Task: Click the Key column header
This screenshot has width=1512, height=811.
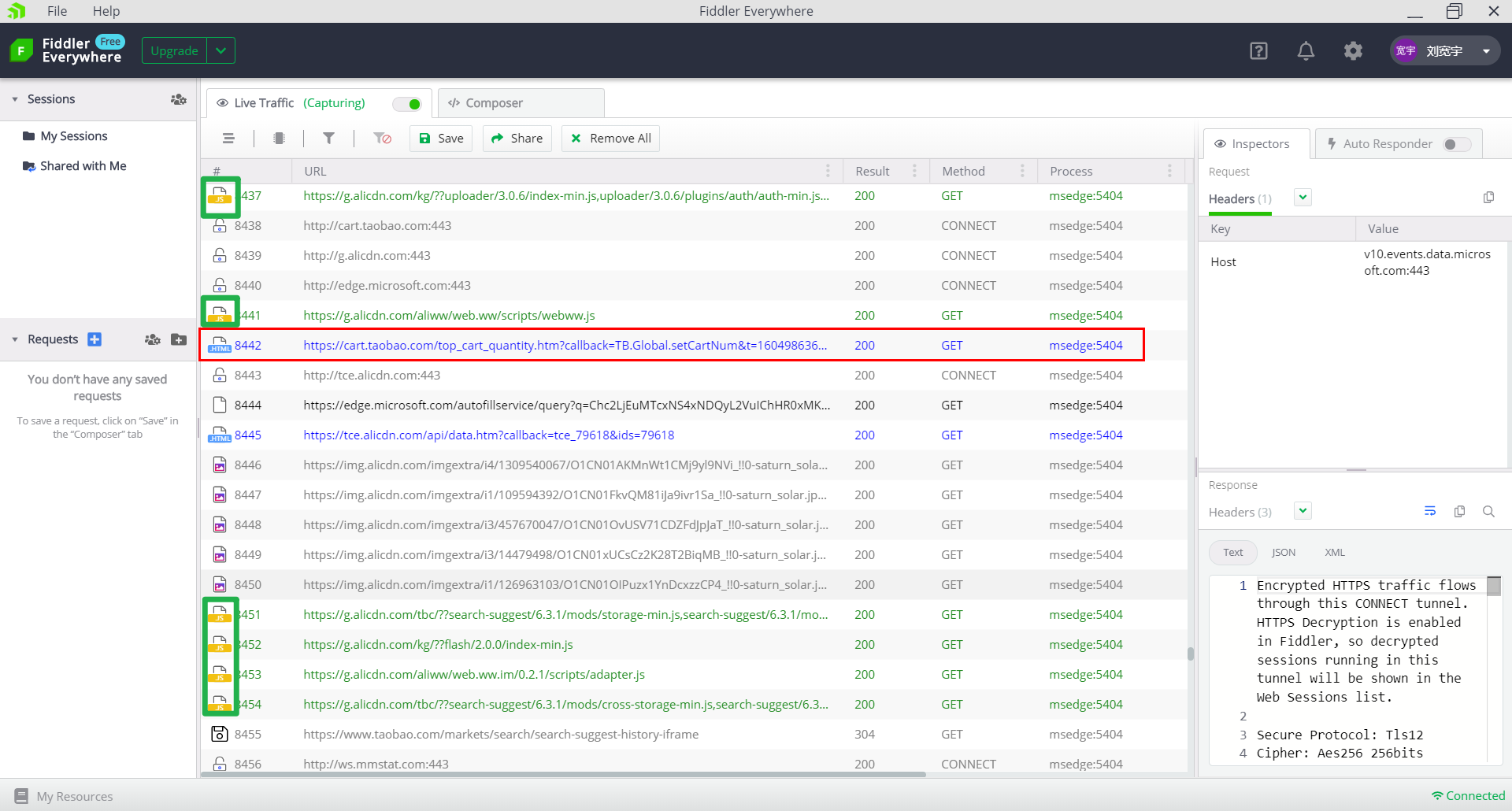Action: point(1278,229)
